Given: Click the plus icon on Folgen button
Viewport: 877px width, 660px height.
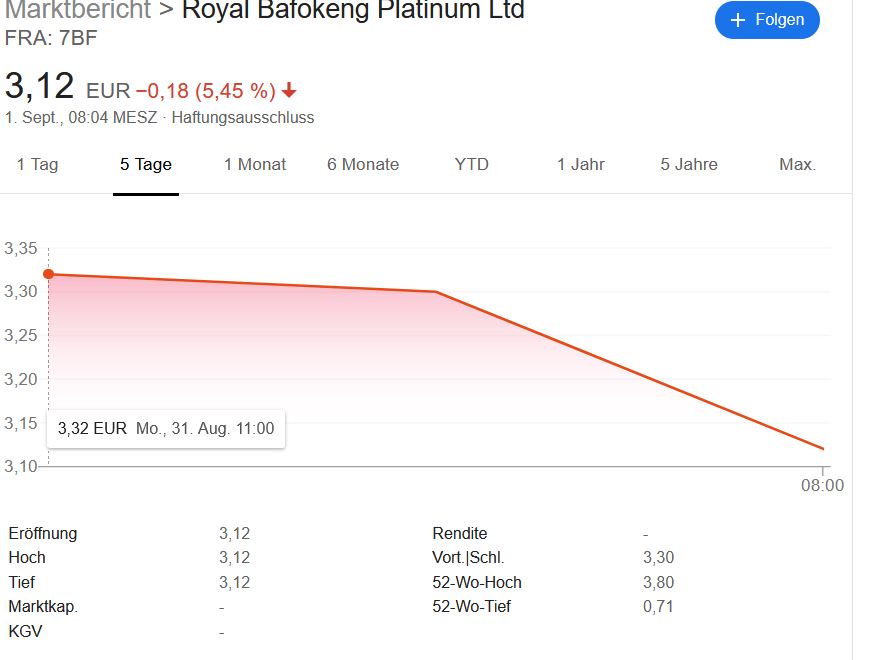Looking at the screenshot, I should click(738, 20).
